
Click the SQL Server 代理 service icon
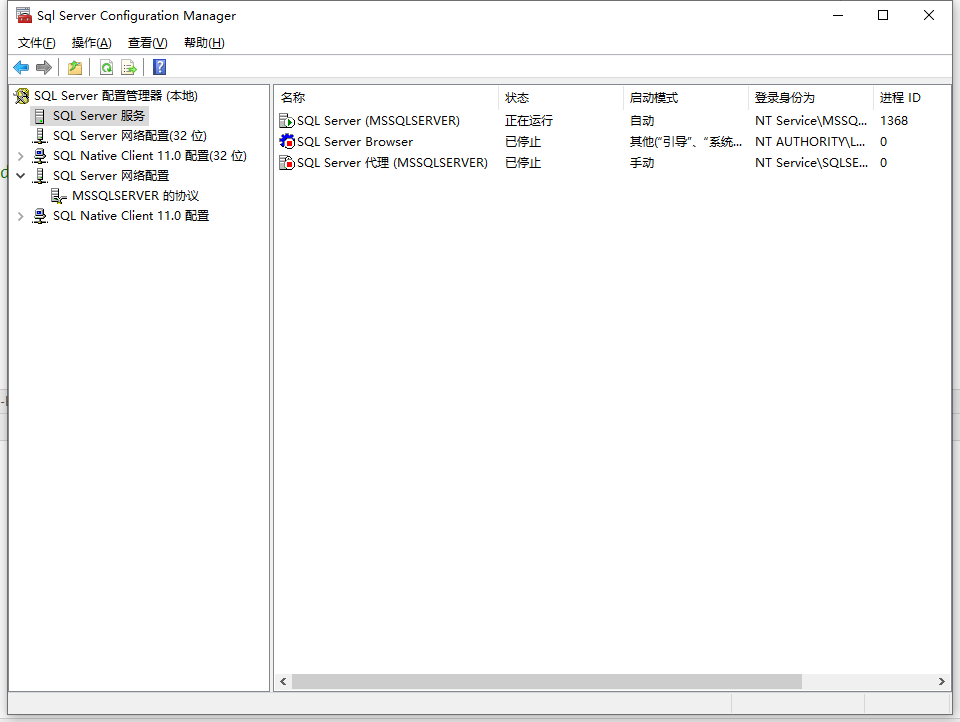[287, 162]
